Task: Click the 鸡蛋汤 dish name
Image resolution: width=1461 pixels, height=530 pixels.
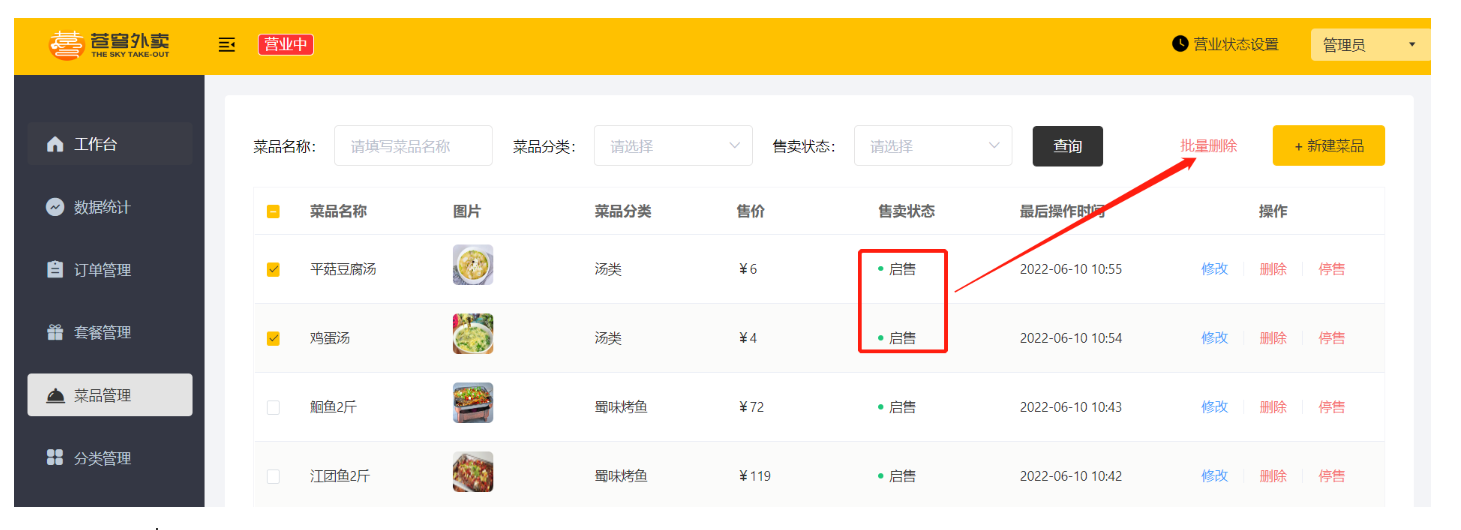Action: [330, 338]
